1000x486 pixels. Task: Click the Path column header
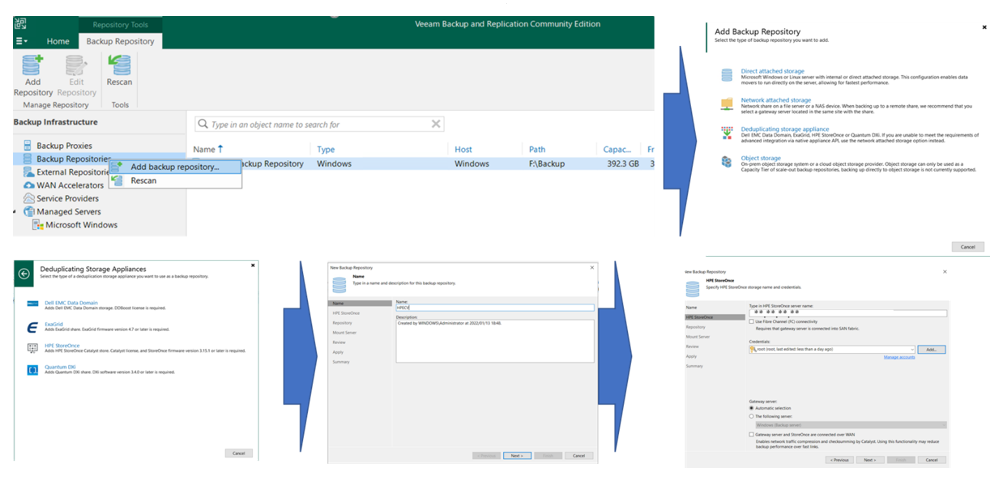538,149
